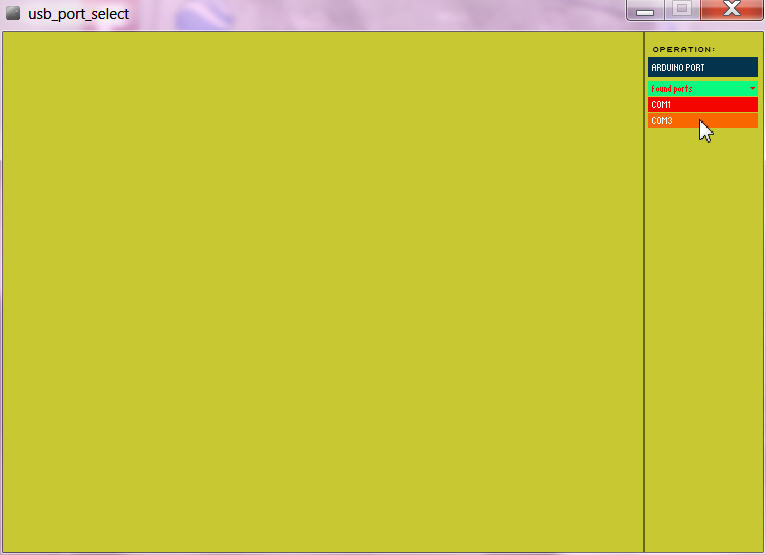Click the usb_port_select title bar icon
The image size is (766, 555).
[x=13, y=13]
